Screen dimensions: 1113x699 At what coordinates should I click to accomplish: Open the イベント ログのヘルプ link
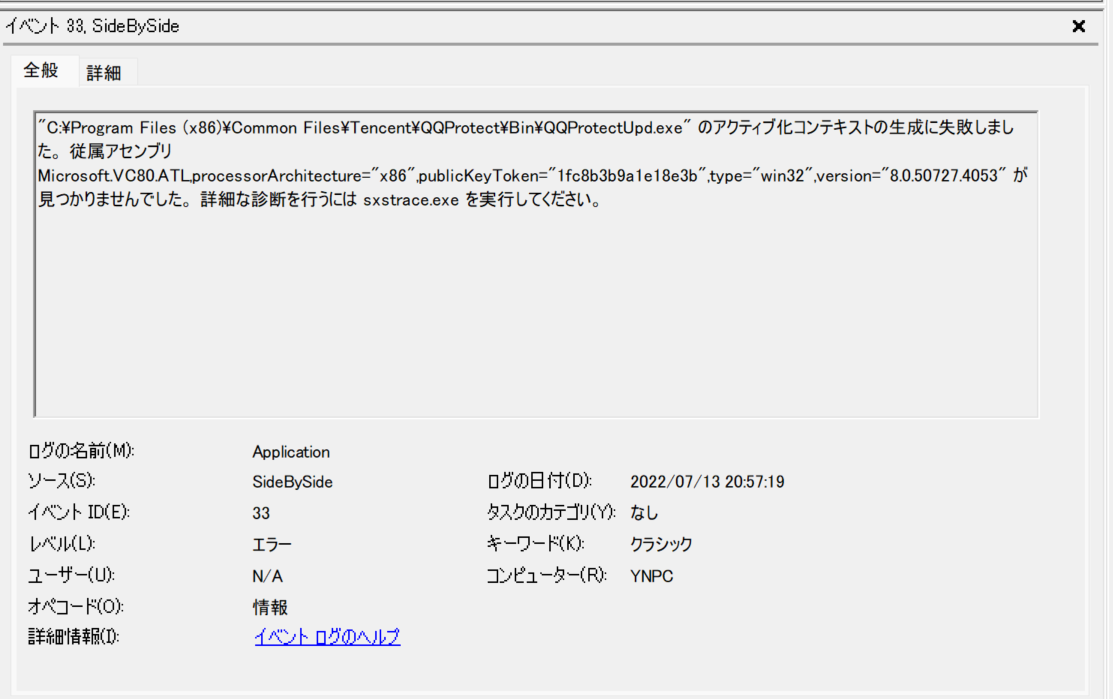(327, 637)
